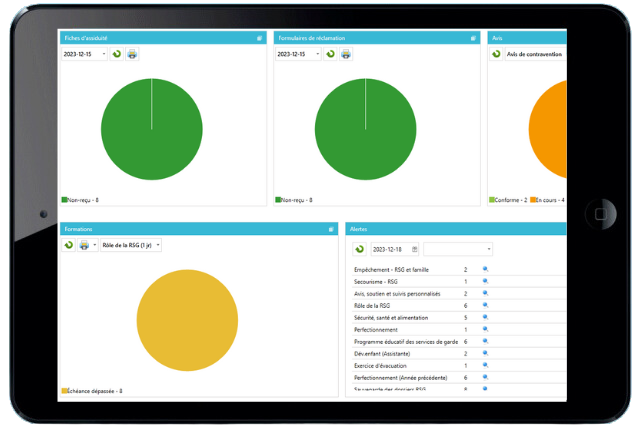The image size is (636, 428).
Task: Expand the Rôle de la RSG (1 jr) dropdown
Action: pyautogui.click(x=158, y=245)
